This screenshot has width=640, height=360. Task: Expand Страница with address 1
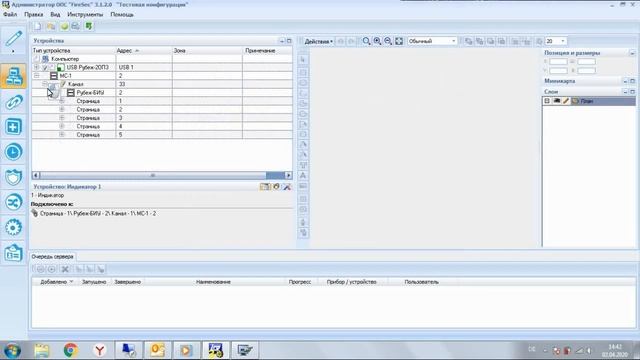click(x=62, y=101)
